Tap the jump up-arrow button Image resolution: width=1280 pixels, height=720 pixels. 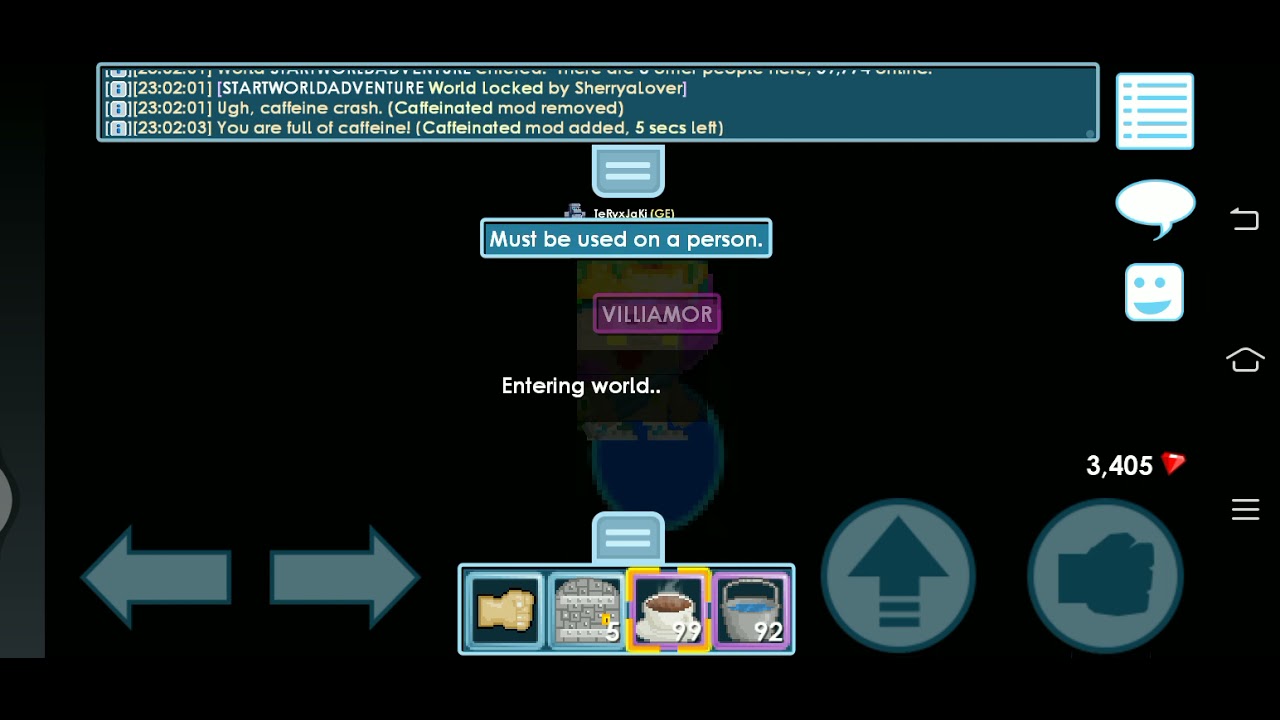tap(898, 576)
